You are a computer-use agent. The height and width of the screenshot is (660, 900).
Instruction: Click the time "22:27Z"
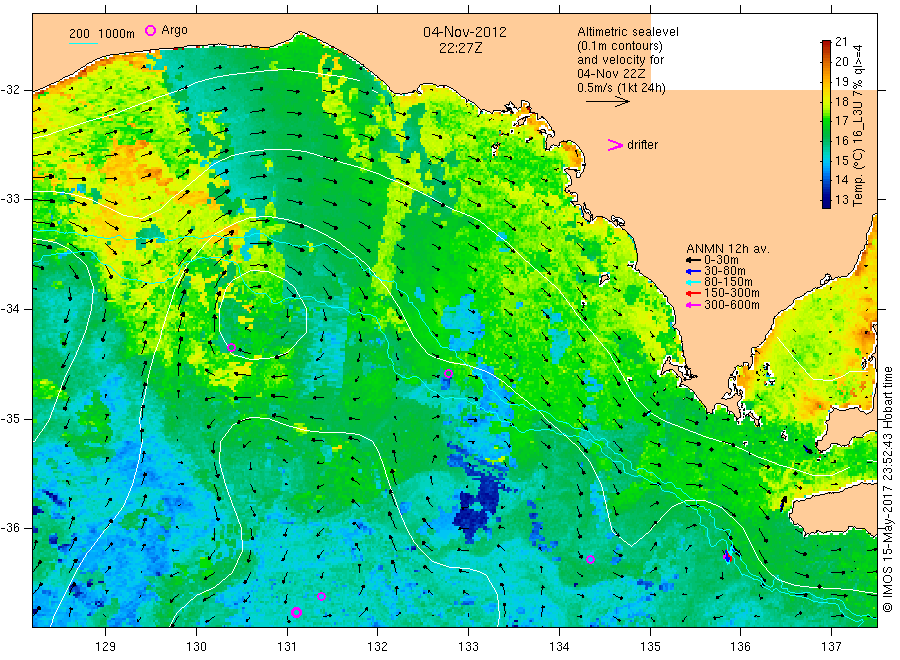tap(461, 49)
